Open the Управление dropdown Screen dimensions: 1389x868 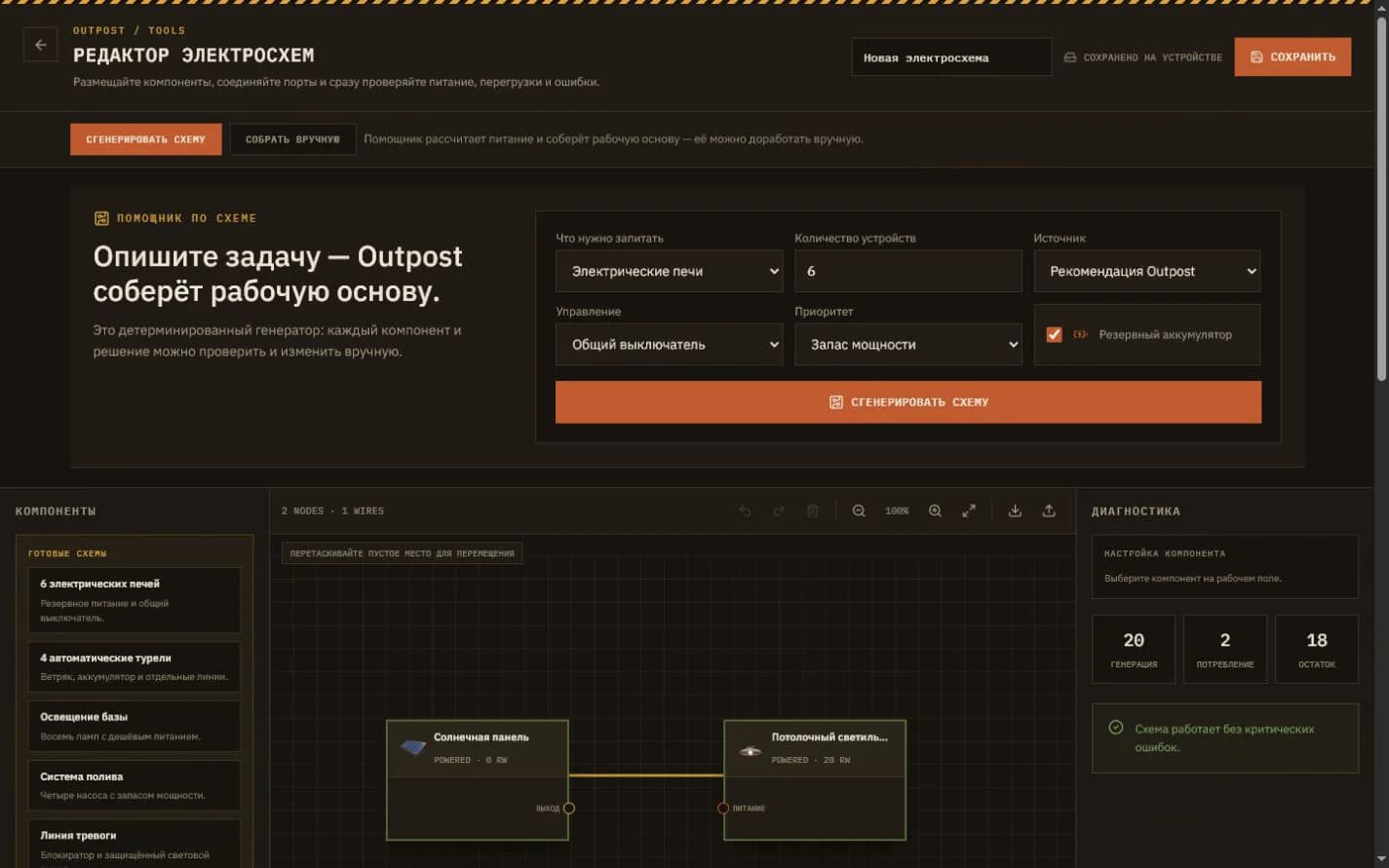[670, 344]
